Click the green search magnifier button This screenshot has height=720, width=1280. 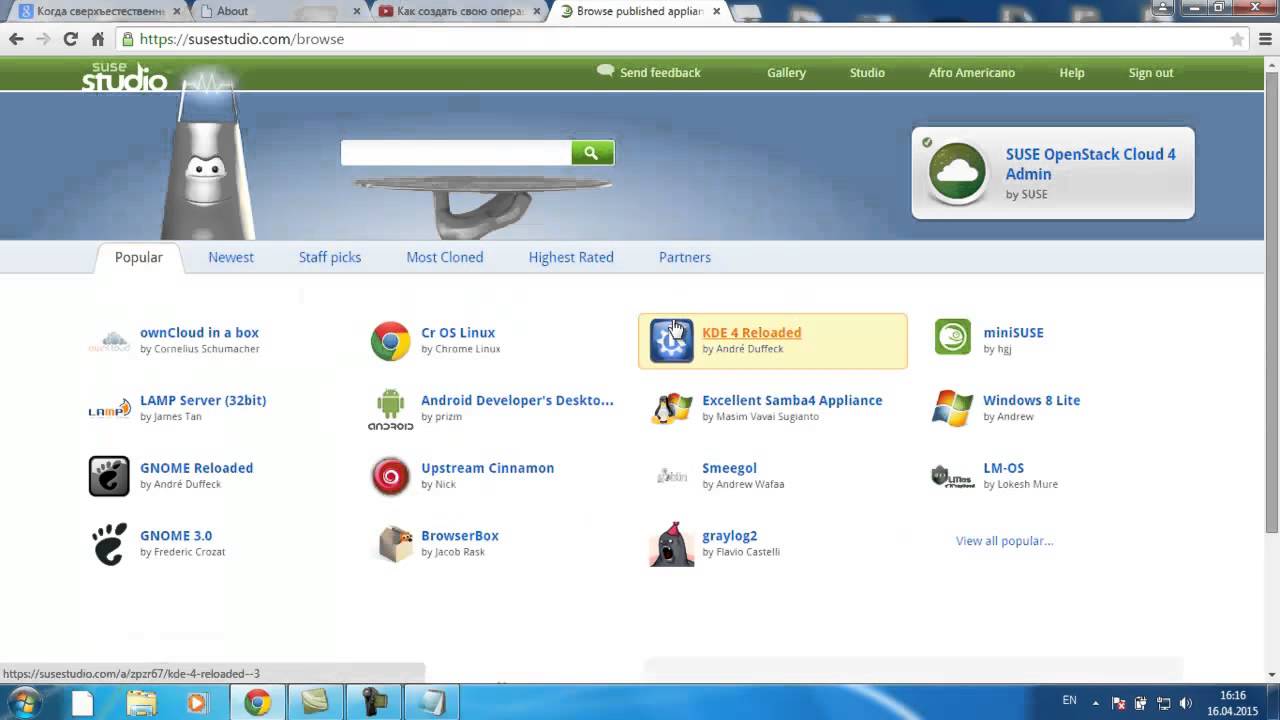click(x=592, y=153)
